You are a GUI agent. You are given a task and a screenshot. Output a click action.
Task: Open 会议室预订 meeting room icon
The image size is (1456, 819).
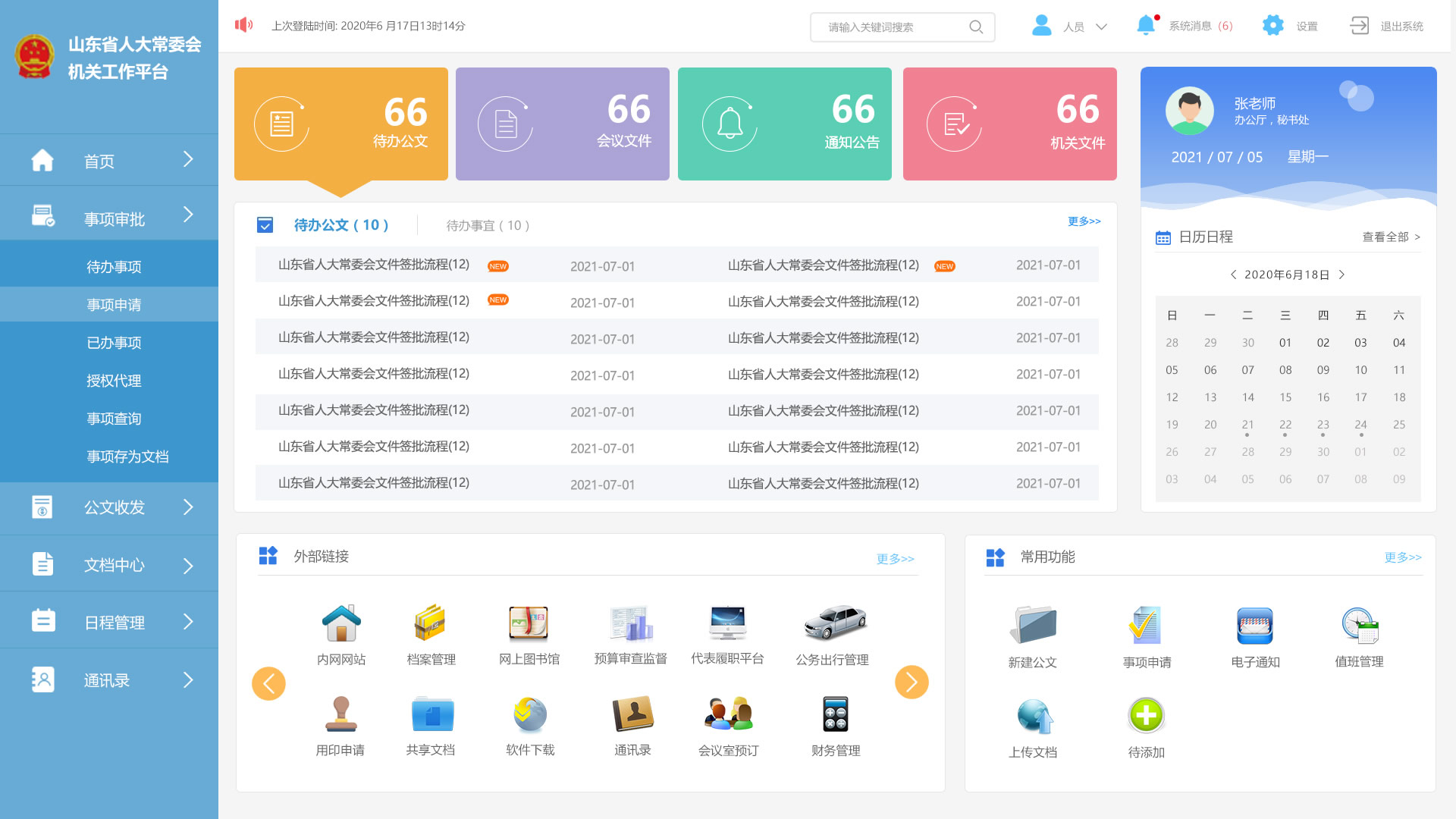(728, 714)
